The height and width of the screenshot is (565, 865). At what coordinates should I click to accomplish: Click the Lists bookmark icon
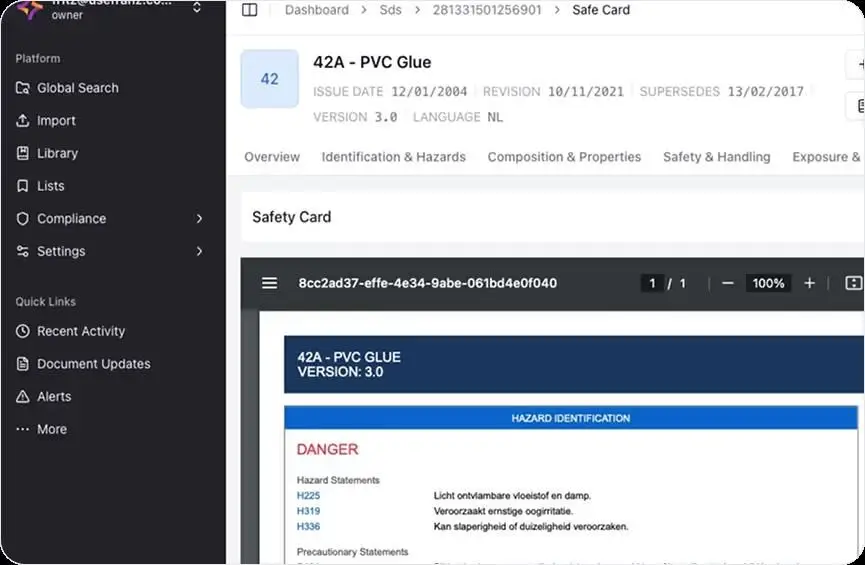click(23, 186)
